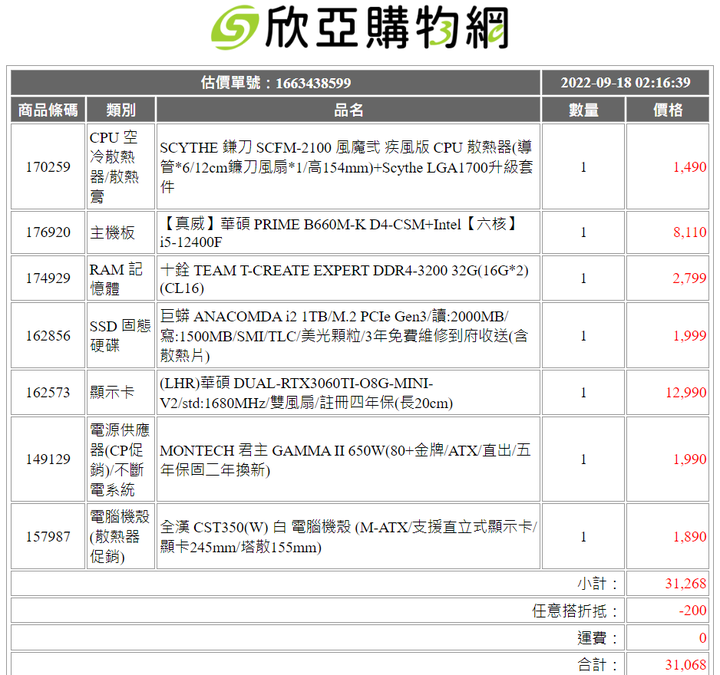Screen dimensions: 720x675
Task: Click the 價格 column header
Action: point(667,110)
